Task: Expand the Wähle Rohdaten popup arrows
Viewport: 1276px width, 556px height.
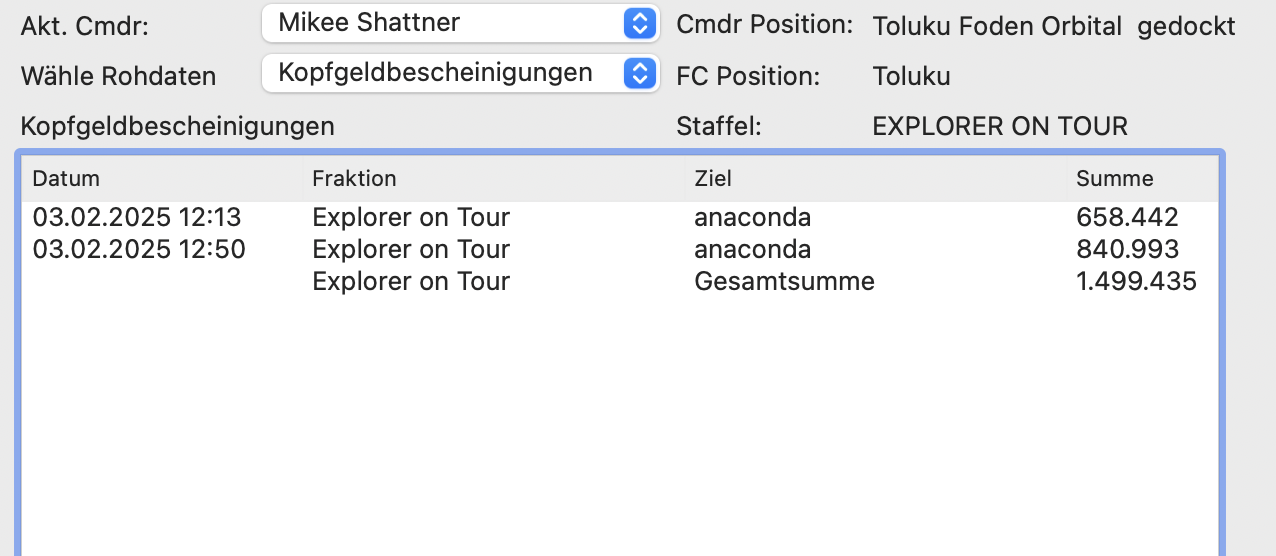Action: tap(639, 73)
